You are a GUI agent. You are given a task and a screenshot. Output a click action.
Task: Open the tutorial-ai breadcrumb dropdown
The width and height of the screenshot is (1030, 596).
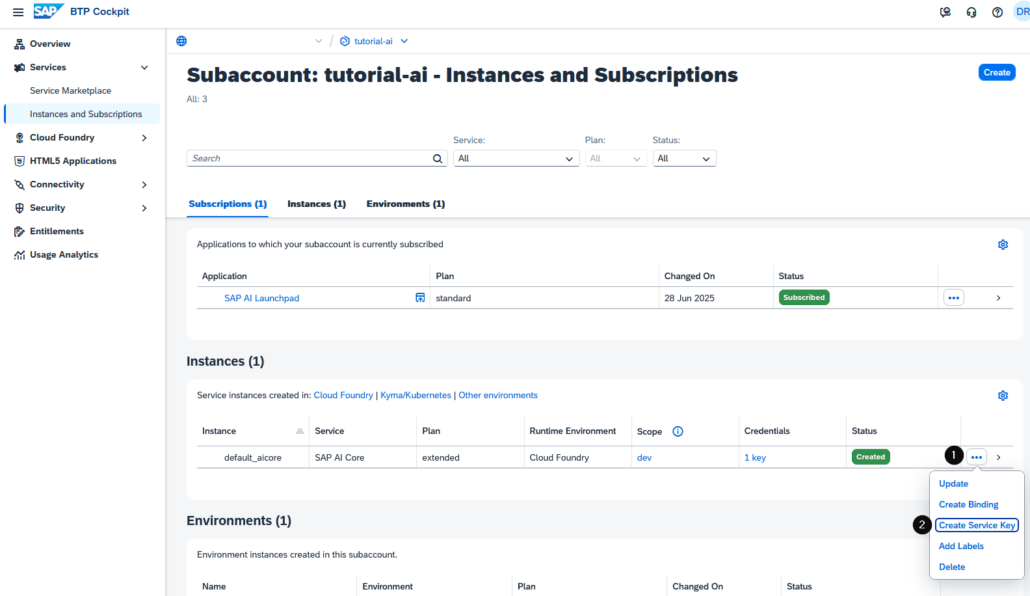click(x=405, y=41)
